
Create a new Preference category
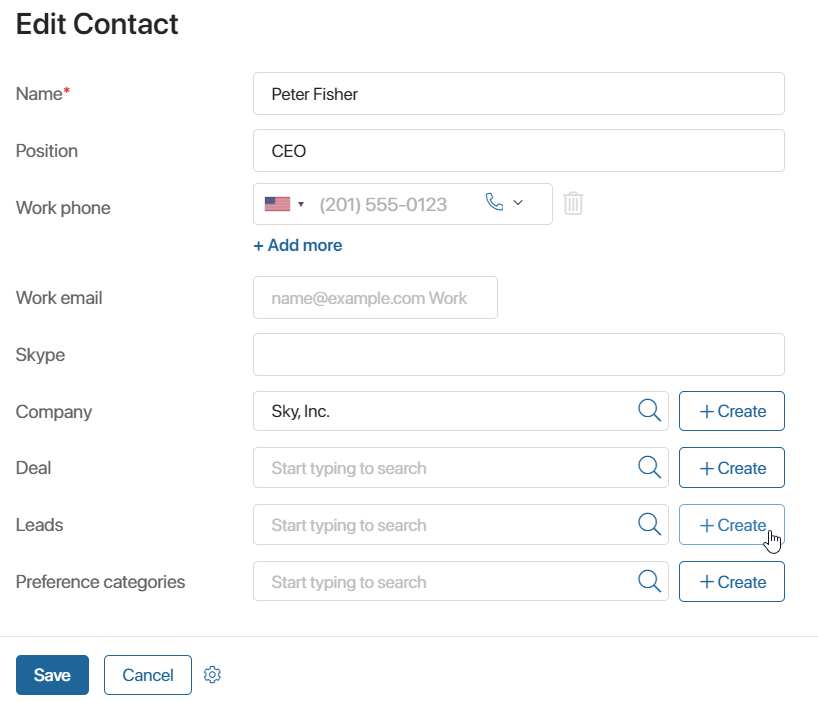(732, 582)
